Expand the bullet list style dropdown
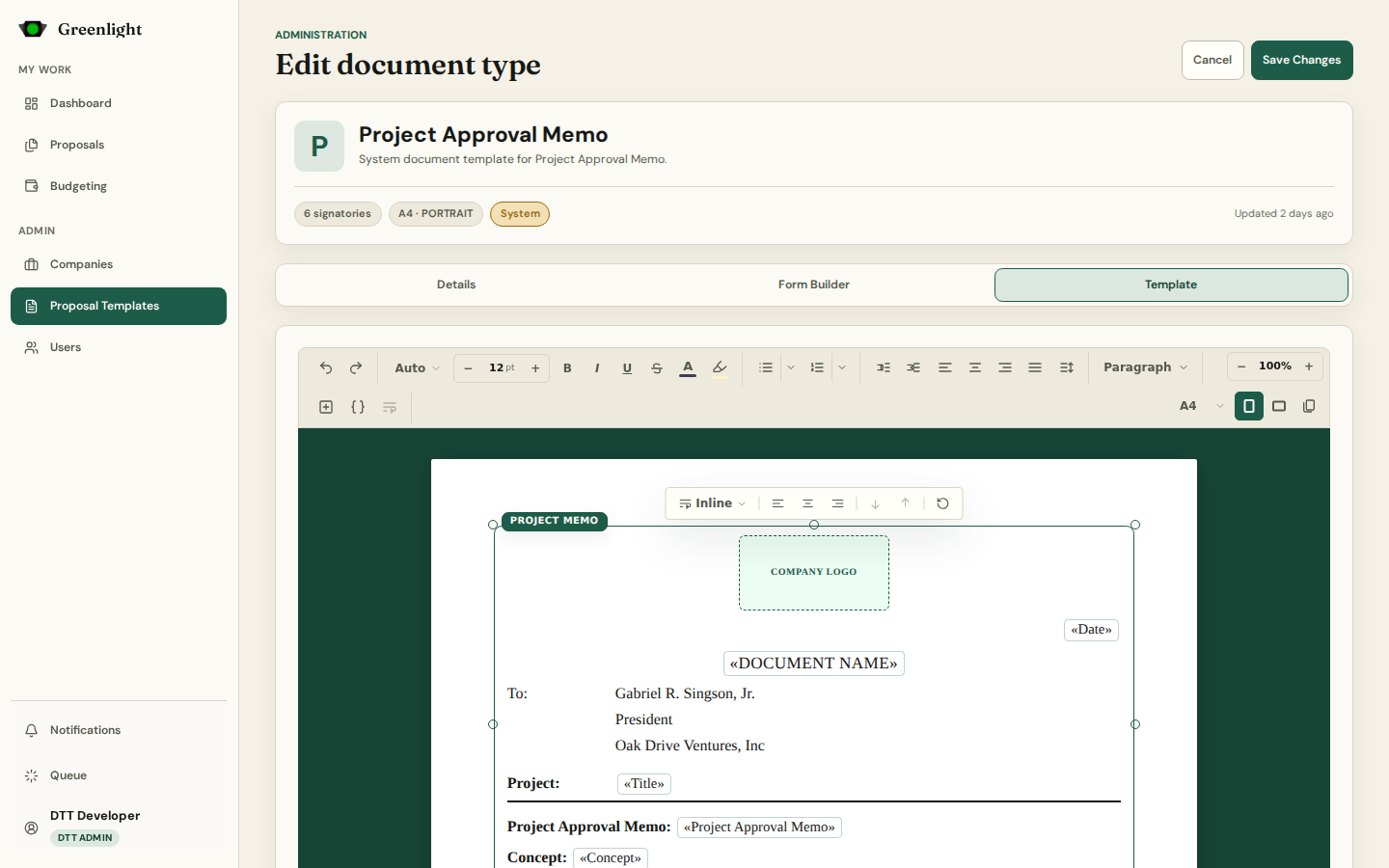This screenshot has width=1389, height=868. (791, 367)
